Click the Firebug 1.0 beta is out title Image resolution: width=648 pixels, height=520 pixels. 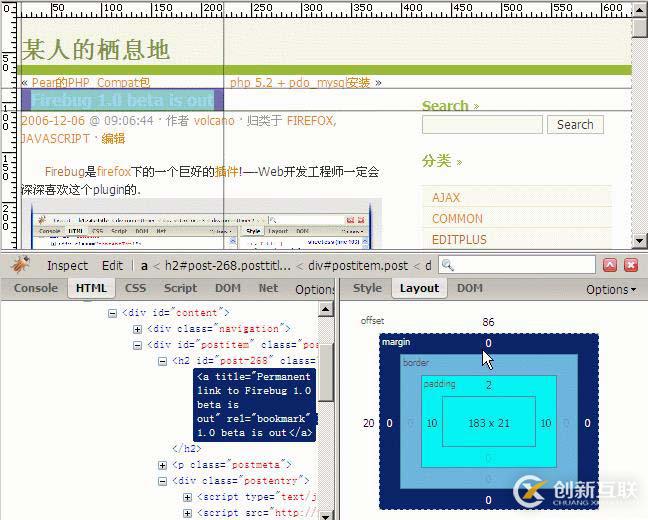[x=122, y=100]
